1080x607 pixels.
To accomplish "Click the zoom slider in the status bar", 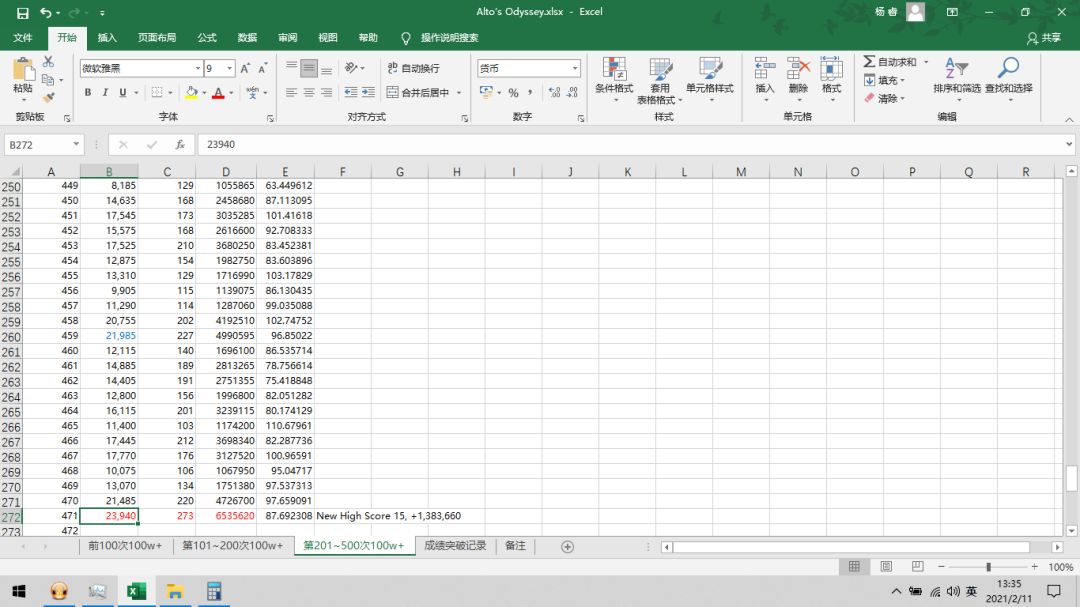I will click(x=988, y=567).
